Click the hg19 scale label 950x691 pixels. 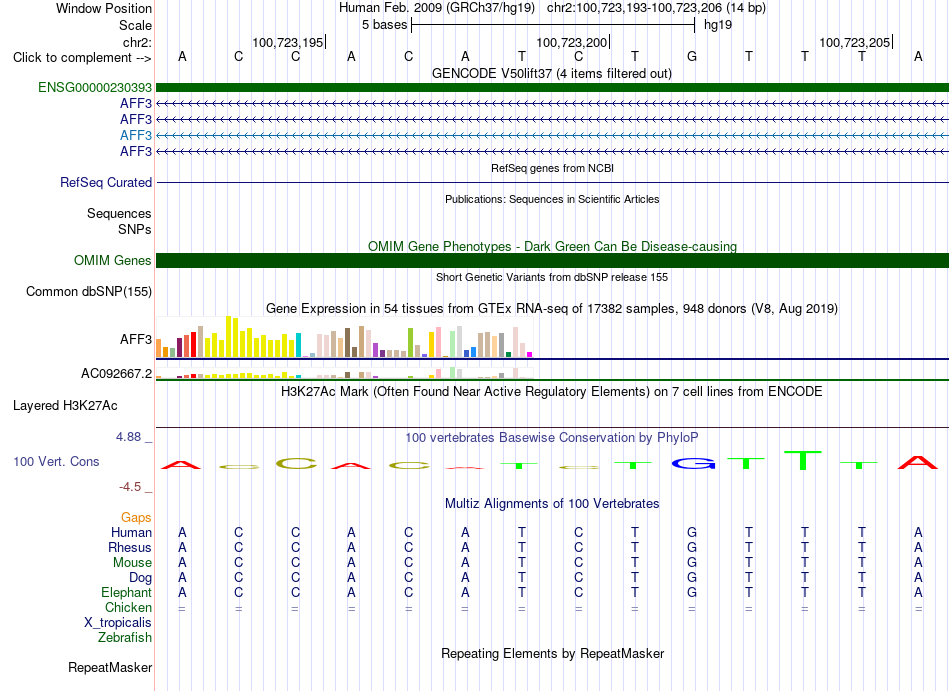(718, 25)
